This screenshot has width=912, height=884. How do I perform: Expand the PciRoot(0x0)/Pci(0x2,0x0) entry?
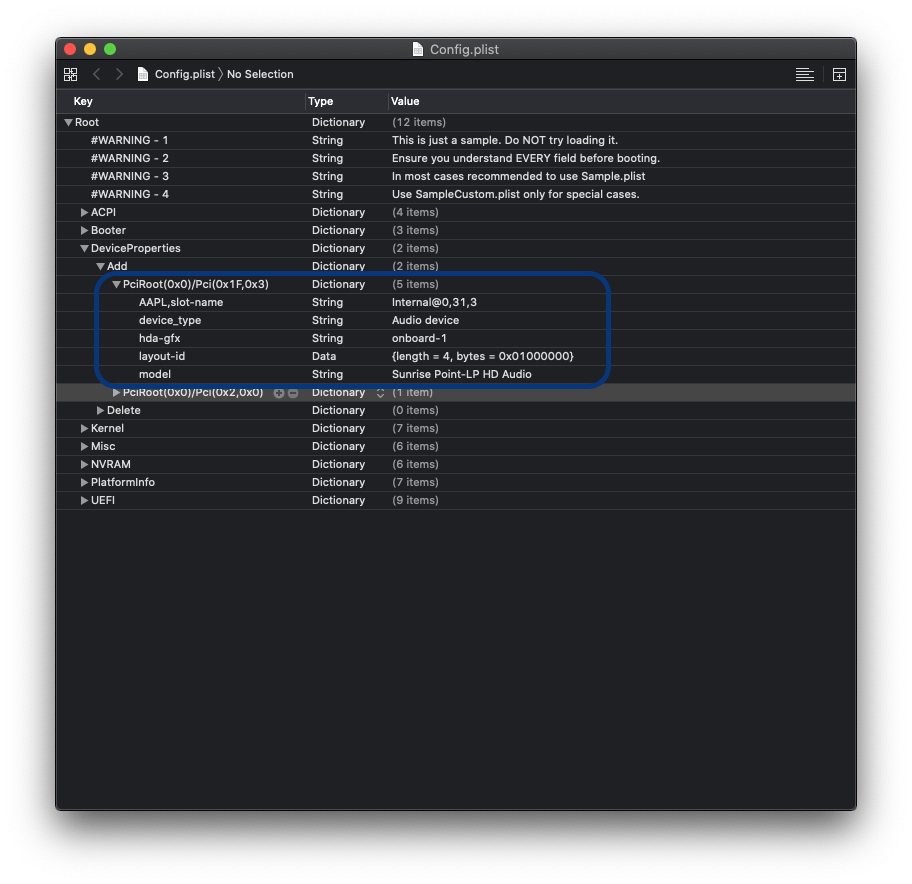[x=117, y=393]
